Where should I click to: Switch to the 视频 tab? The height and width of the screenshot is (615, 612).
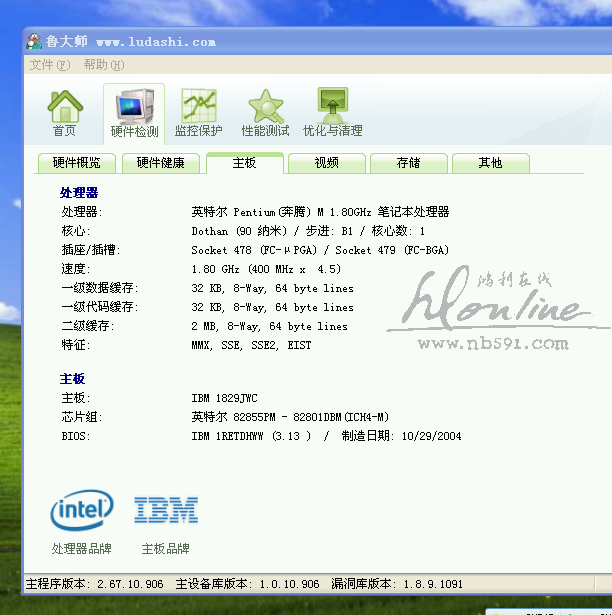326,163
